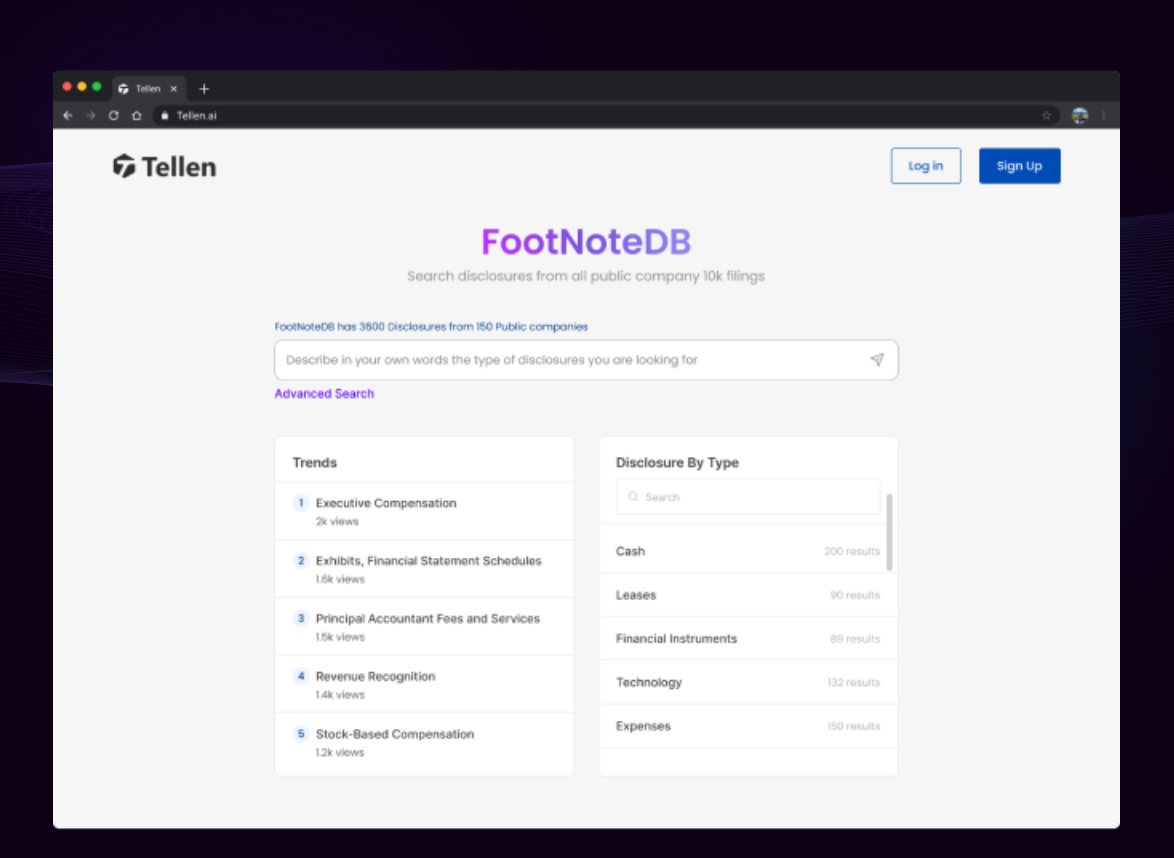
Task: Click the Tellen logo icon
Action: (x=123, y=166)
